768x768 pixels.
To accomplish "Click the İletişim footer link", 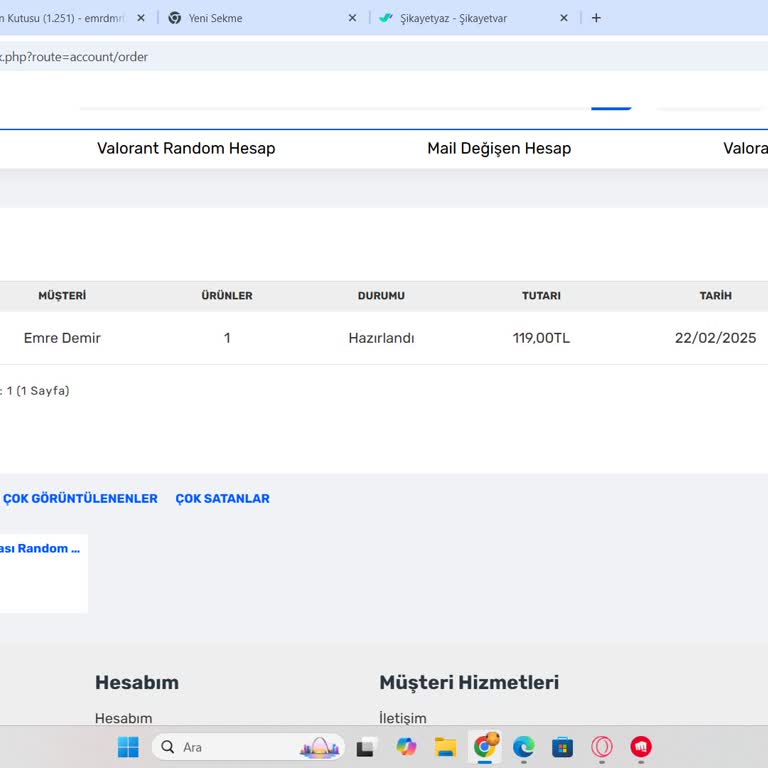I will click(x=403, y=718).
